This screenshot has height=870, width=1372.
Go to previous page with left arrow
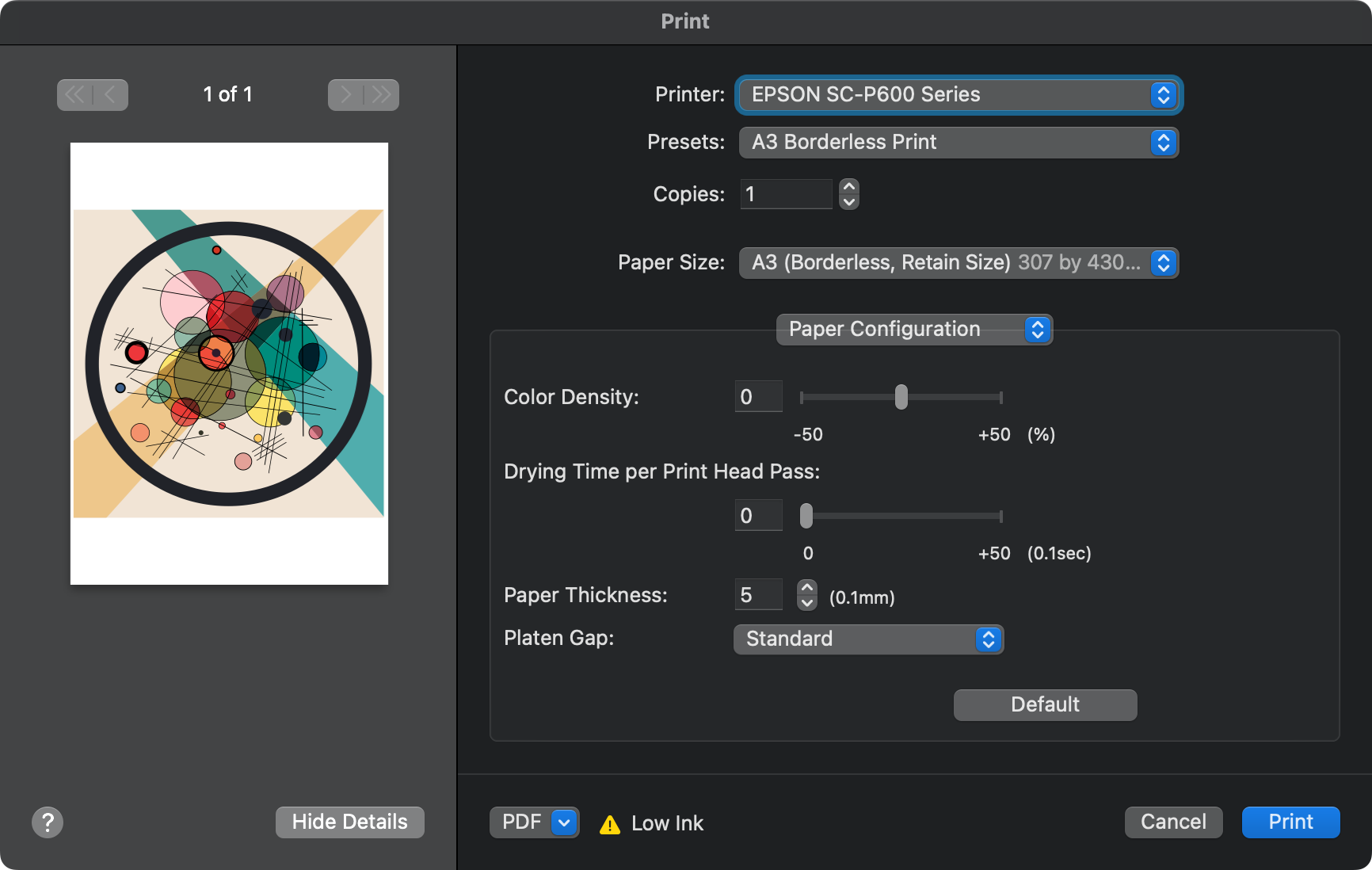pyautogui.click(x=110, y=95)
